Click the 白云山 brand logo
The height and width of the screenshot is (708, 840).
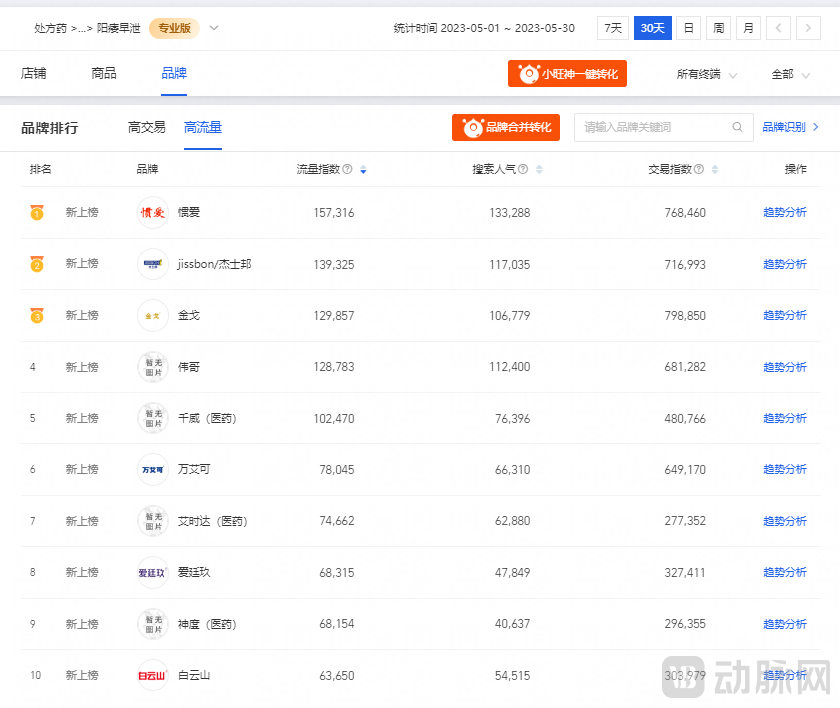153,675
